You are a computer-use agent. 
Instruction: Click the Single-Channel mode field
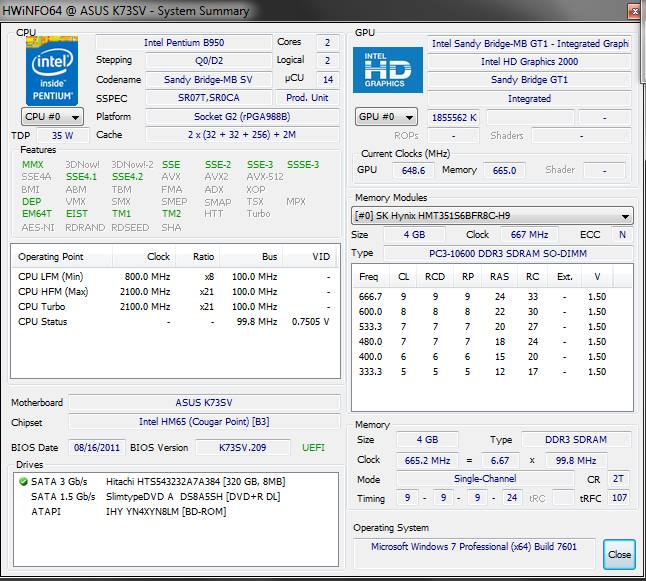pyautogui.click(x=485, y=479)
